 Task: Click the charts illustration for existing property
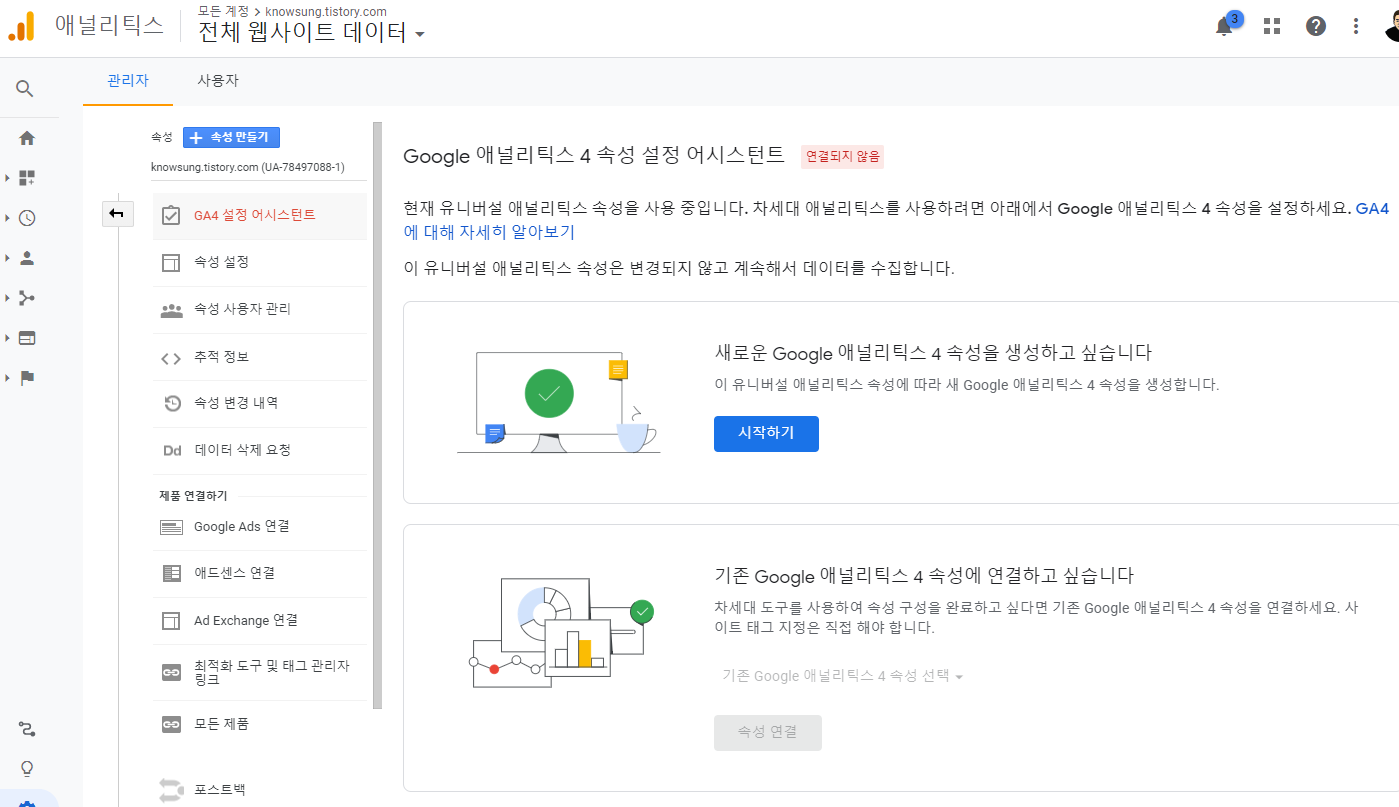point(562,632)
